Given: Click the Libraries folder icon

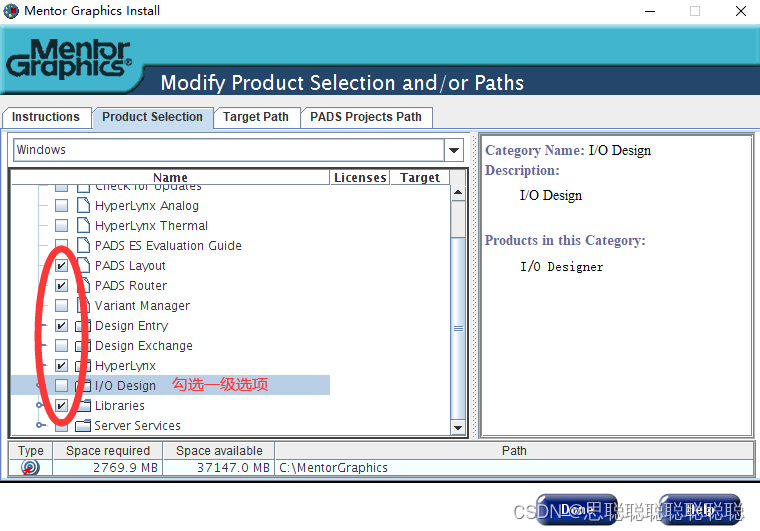Looking at the screenshot, I should pos(83,405).
